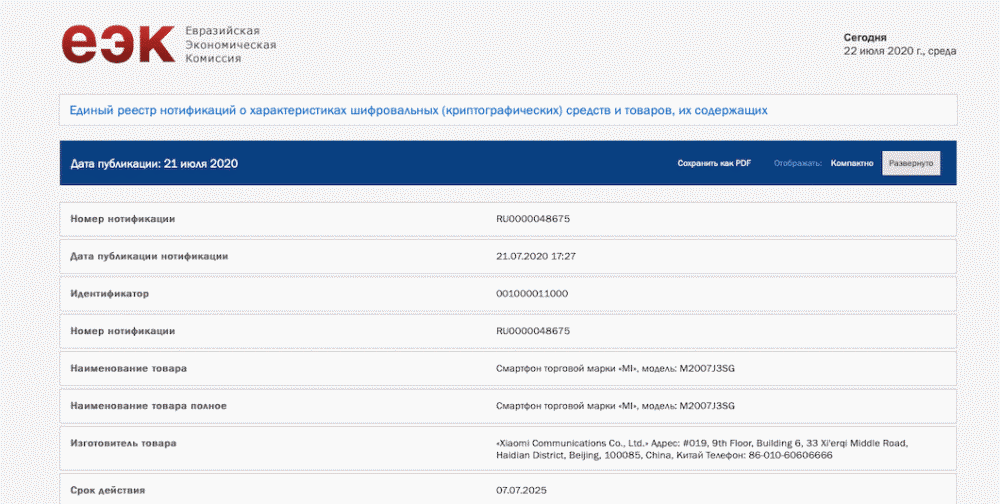Click the Xiaomi Communications Co. manufacturer address

pos(702,449)
